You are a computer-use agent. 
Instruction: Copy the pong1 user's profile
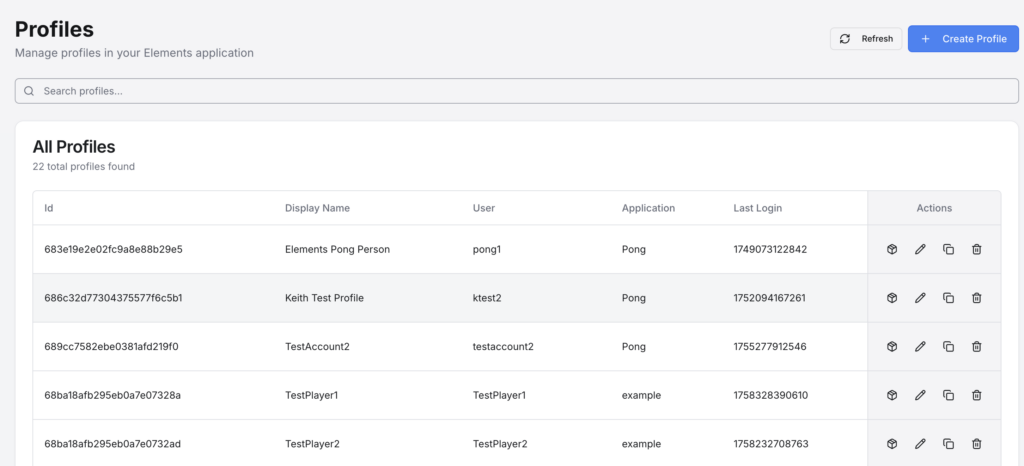(948, 249)
